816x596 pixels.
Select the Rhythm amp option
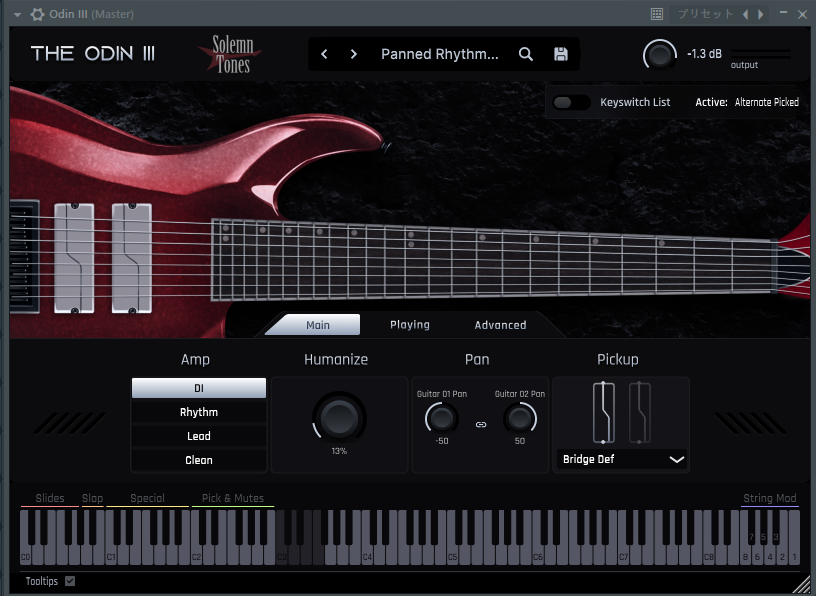(199, 412)
